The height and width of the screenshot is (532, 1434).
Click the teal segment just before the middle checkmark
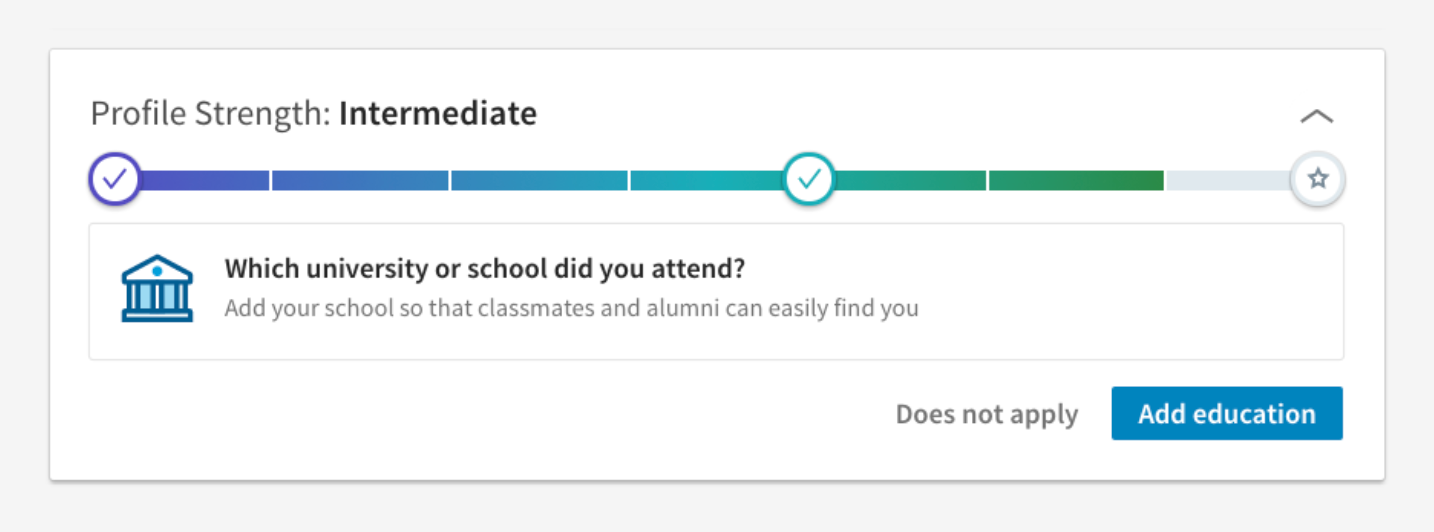pos(705,181)
